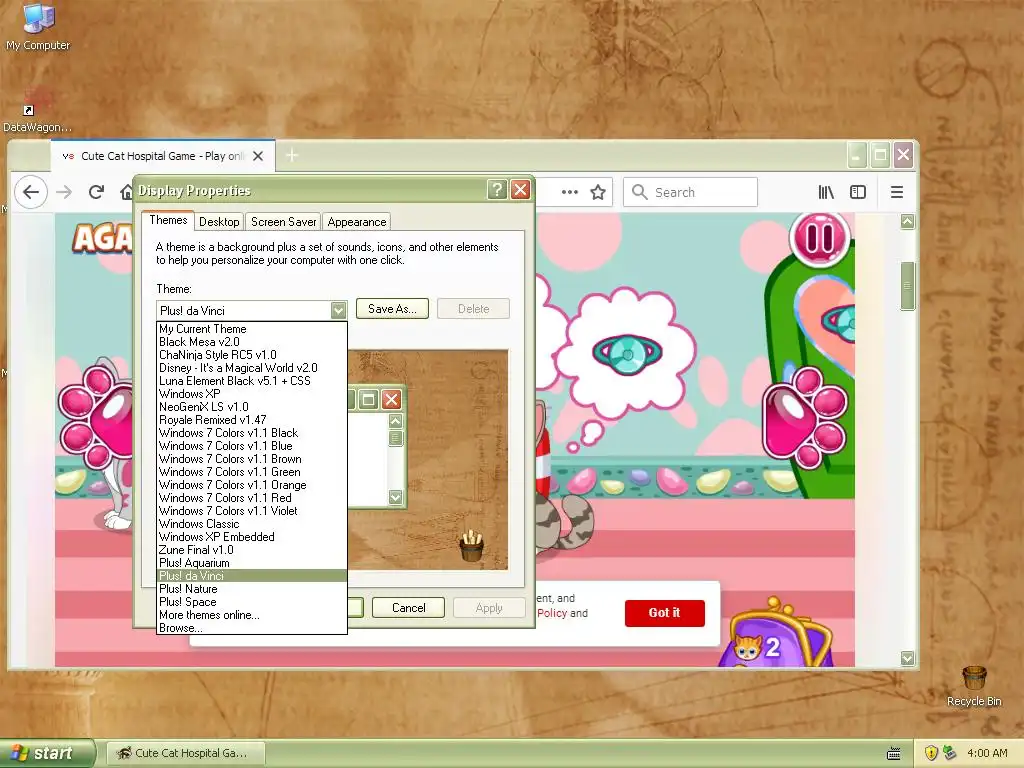Image resolution: width=1024 pixels, height=768 pixels.
Task: Pause the game with the pink button
Action: [x=820, y=237]
